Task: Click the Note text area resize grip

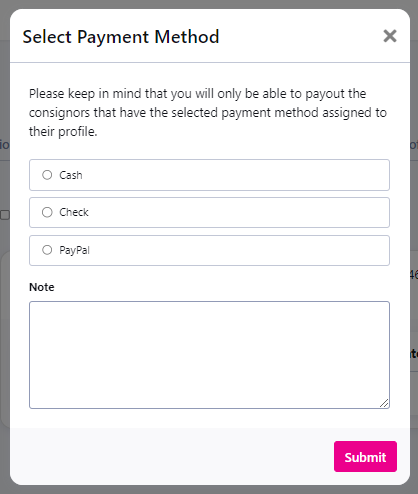Action: (x=384, y=403)
